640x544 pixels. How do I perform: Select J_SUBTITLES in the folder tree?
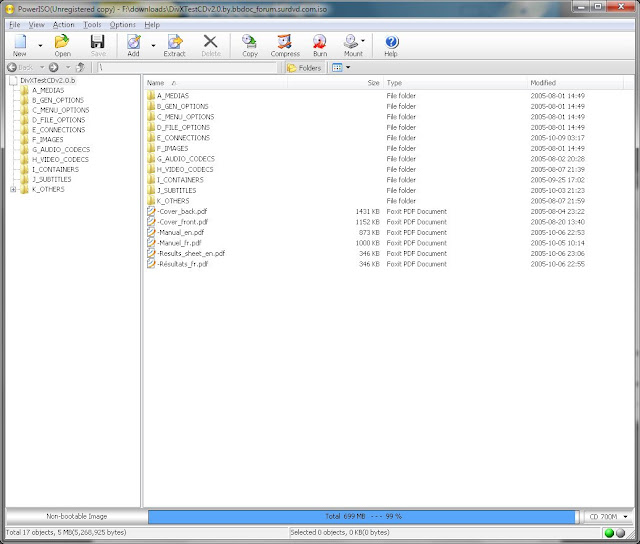click(52, 180)
